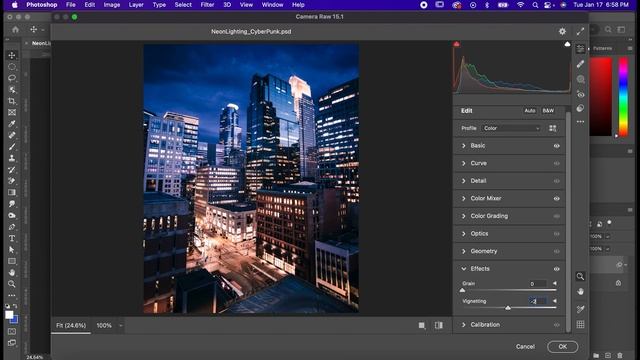Expand the Geometry panel
This screenshot has height=360, width=640.
(x=464, y=251)
